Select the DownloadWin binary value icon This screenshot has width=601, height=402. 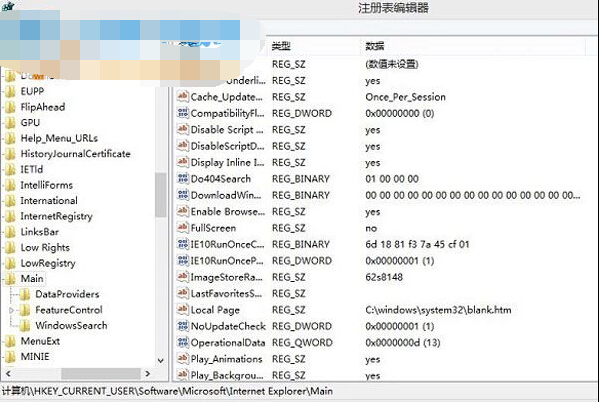click(x=183, y=195)
